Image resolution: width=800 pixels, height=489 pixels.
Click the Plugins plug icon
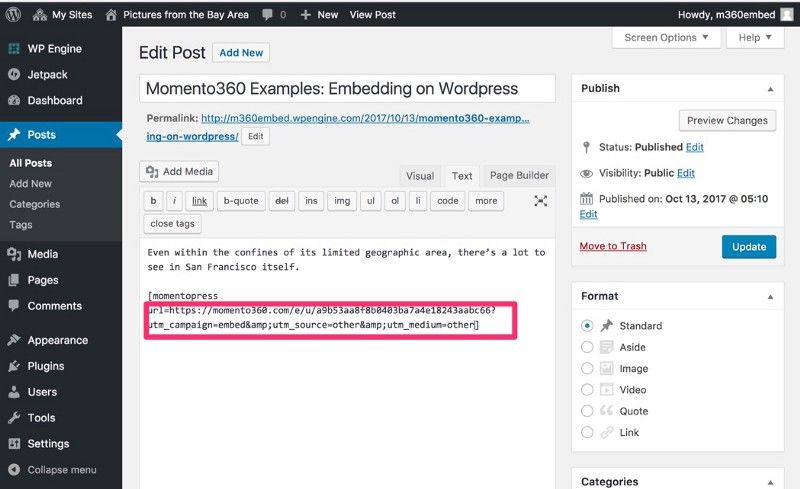tap(14, 366)
